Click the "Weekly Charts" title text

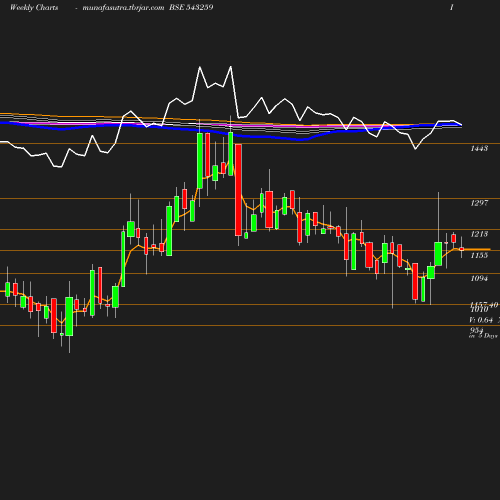tap(34, 8)
